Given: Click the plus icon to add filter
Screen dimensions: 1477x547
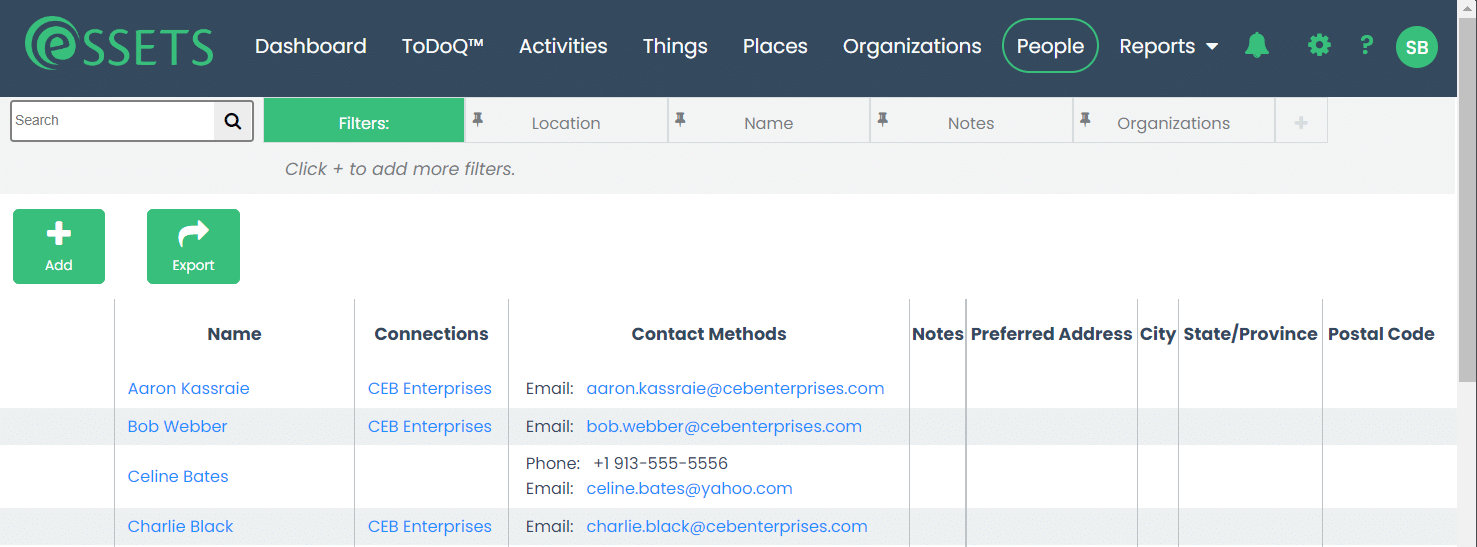Looking at the screenshot, I should tap(1301, 122).
